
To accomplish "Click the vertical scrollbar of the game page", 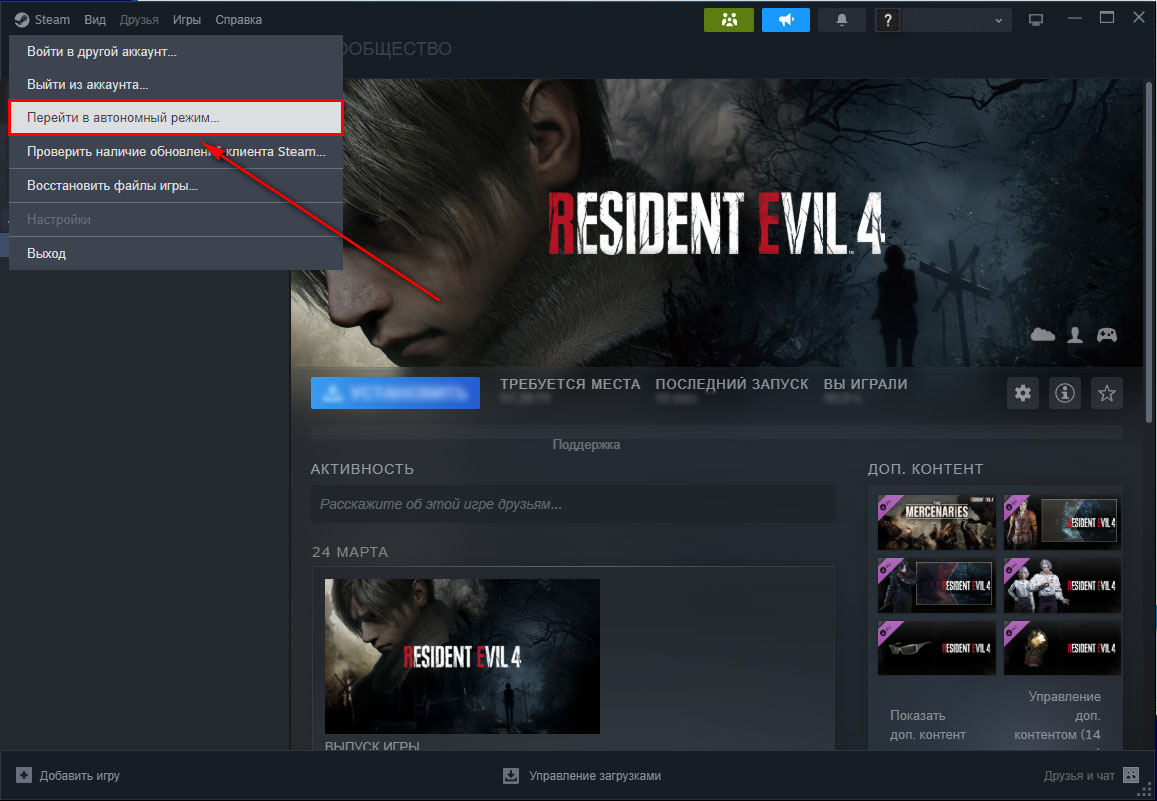I will click(x=1150, y=251).
